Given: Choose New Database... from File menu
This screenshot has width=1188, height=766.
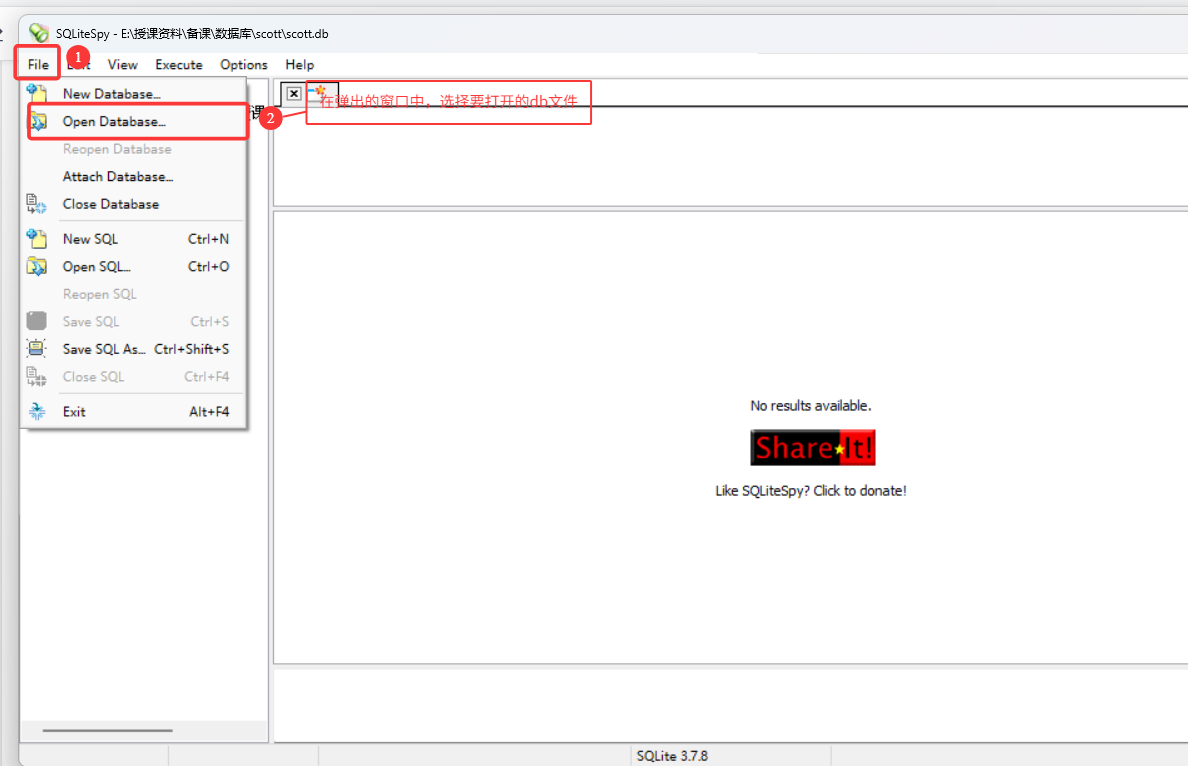Looking at the screenshot, I should click(x=133, y=94).
